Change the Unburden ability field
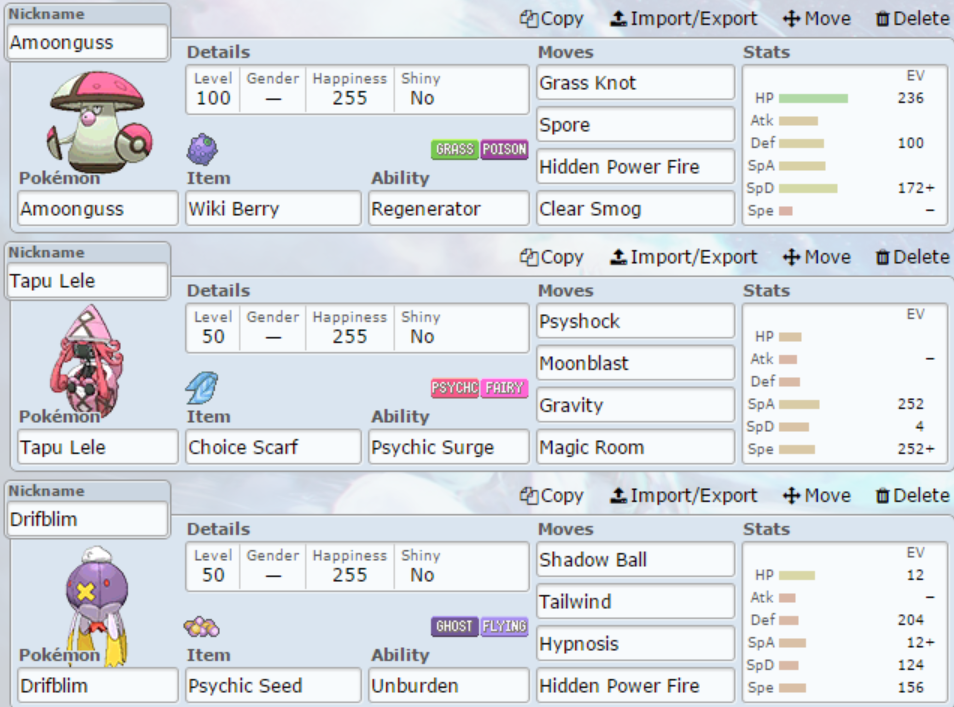The height and width of the screenshot is (707, 954). click(449, 686)
